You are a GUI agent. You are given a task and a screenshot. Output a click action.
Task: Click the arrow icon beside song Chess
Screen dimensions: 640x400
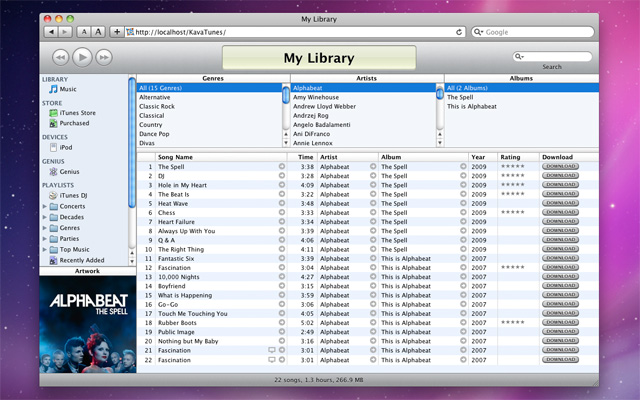pos(282,213)
